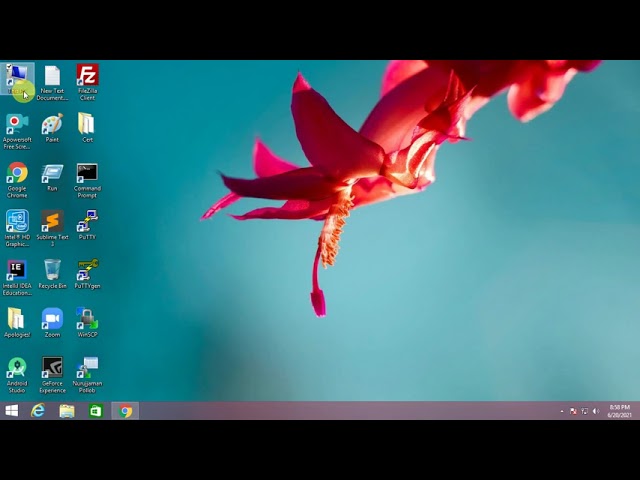
Task: Open the FileZilla Client shortcut
Action: [87, 82]
